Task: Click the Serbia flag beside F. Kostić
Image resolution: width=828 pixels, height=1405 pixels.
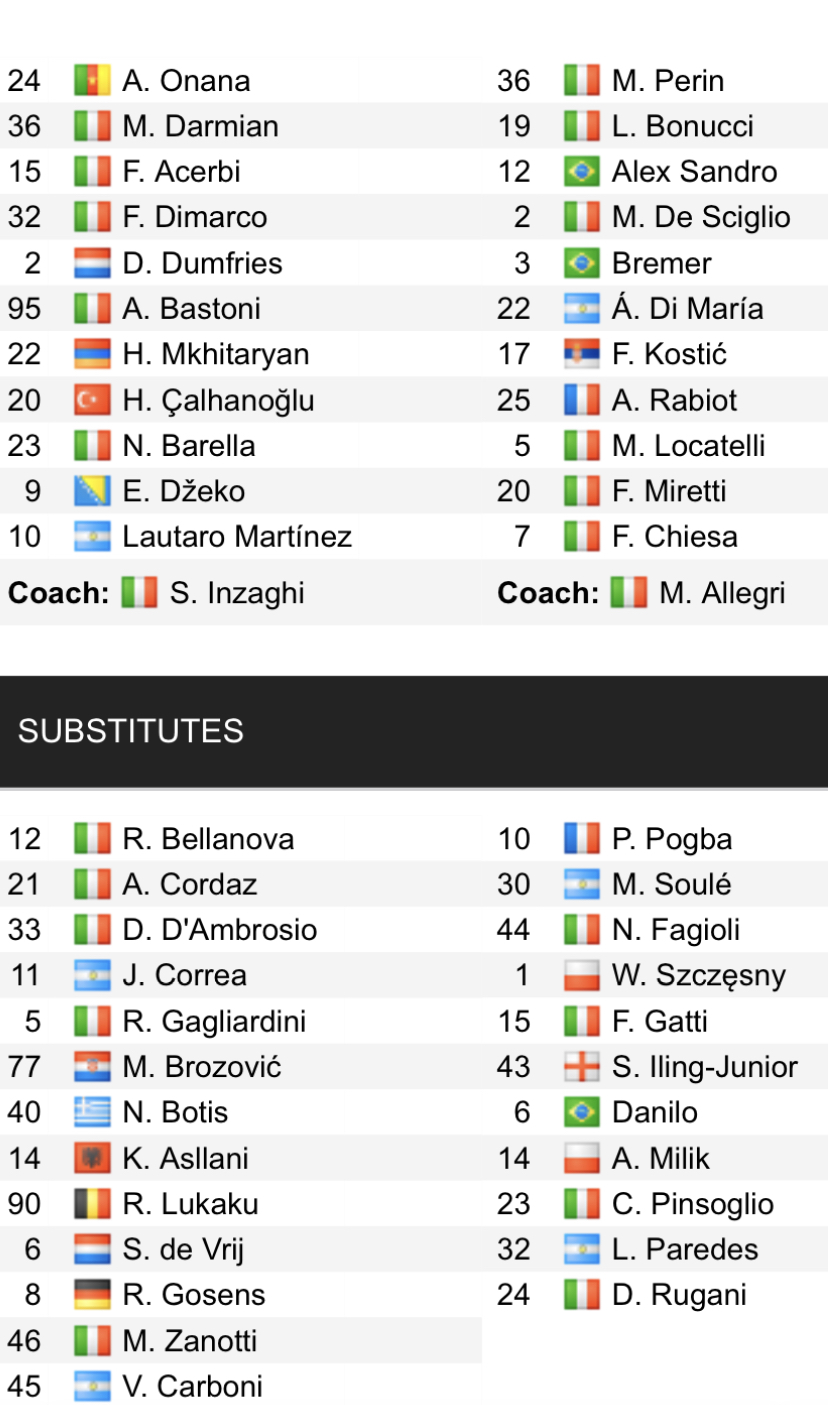Action: (x=582, y=355)
